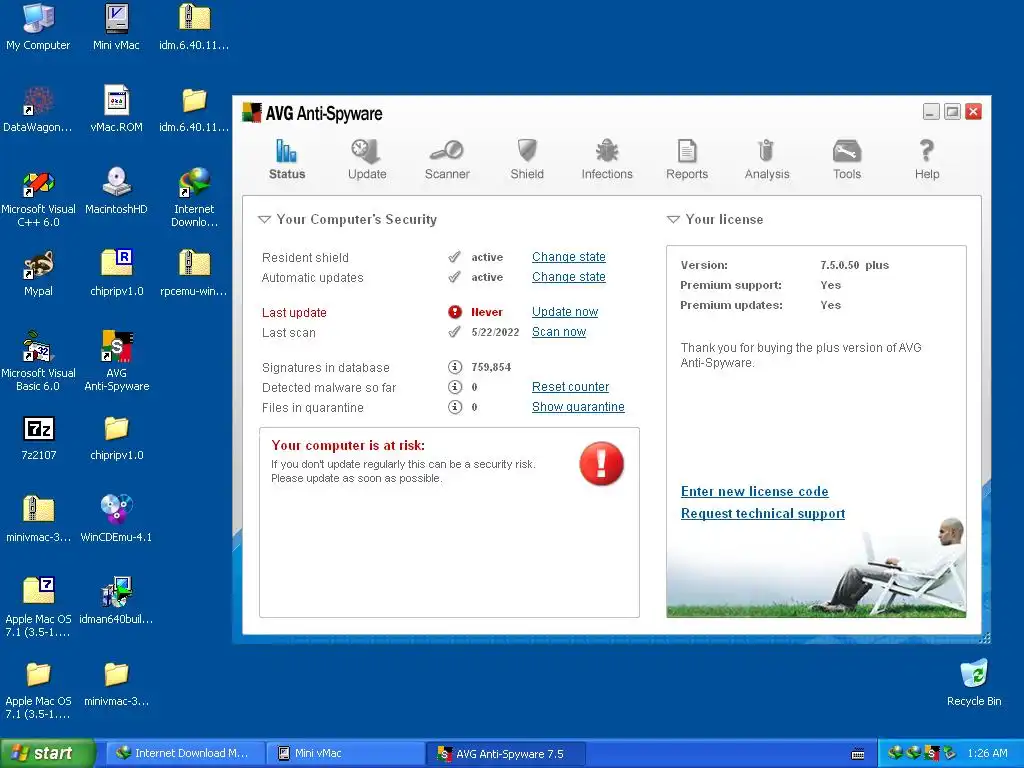Open the Windows start menu
The height and width of the screenshot is (768, 1024).
click(47, 753)
